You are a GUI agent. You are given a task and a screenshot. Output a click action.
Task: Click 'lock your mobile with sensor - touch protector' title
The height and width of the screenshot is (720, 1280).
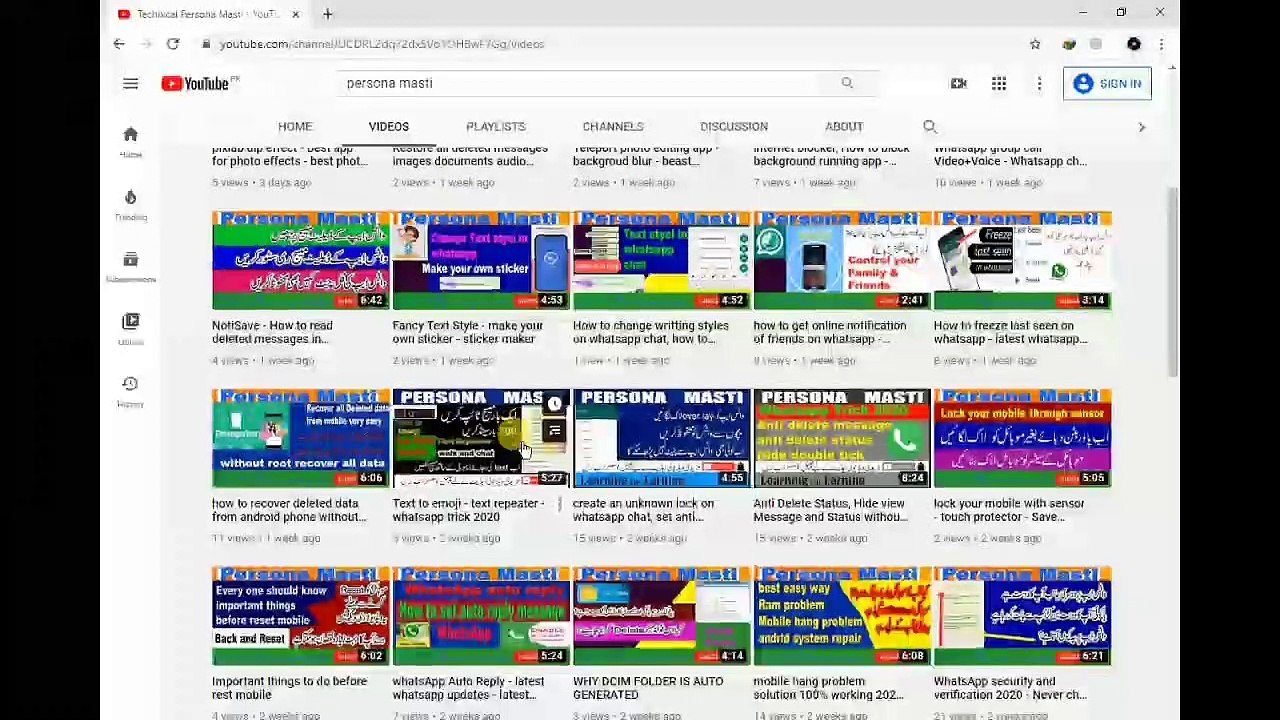(1009, 510)
